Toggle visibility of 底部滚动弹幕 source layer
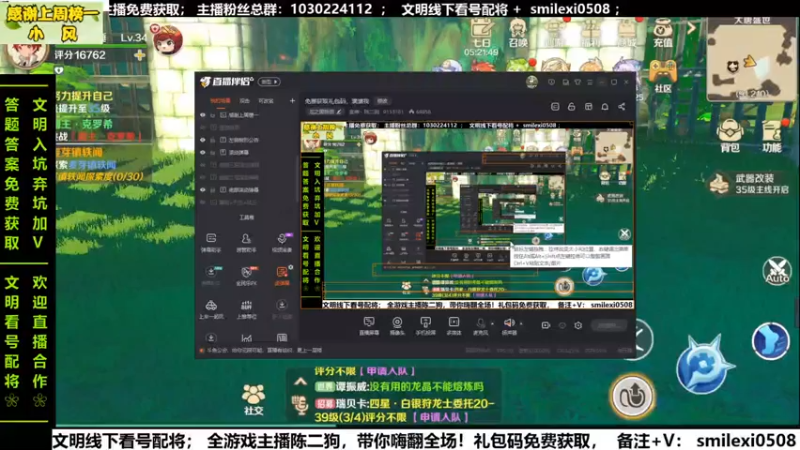 coord(203,190)
